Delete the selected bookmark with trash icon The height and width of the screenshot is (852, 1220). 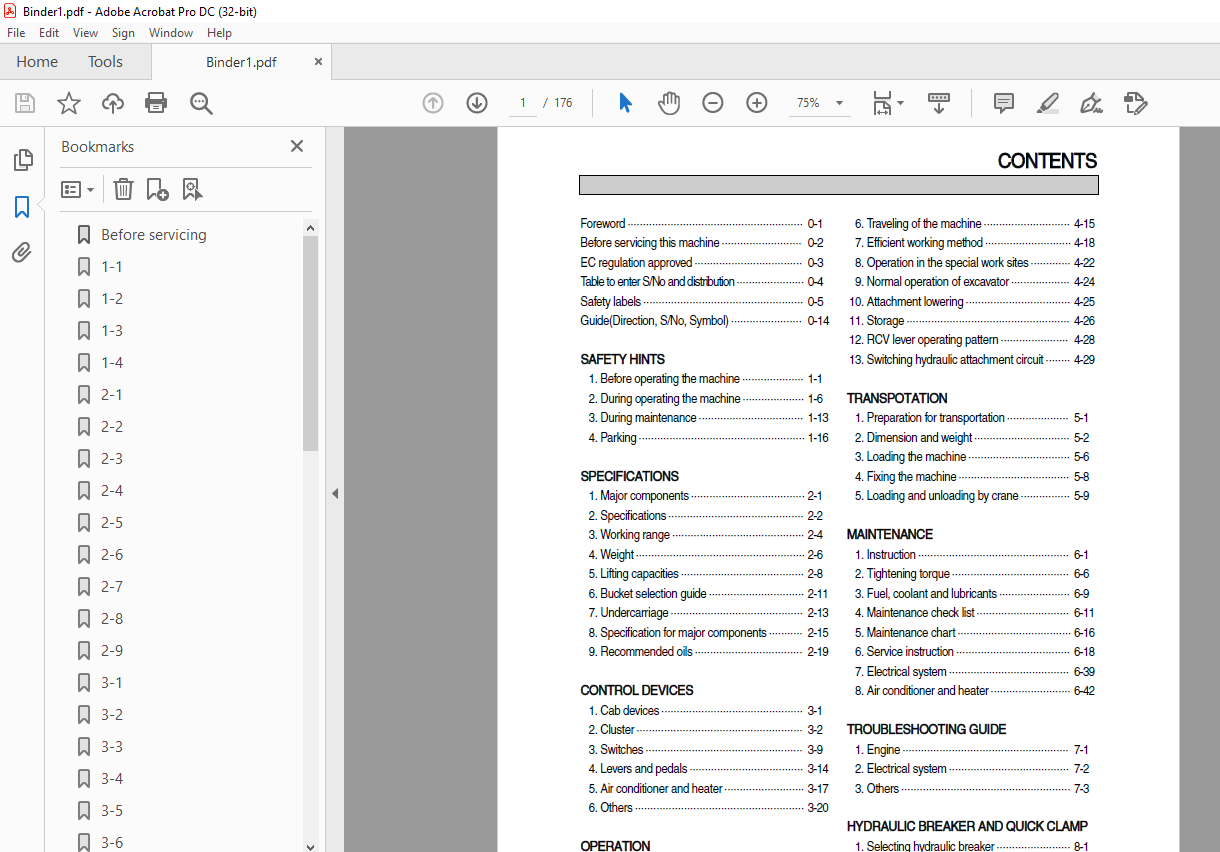tap(123, 189)
